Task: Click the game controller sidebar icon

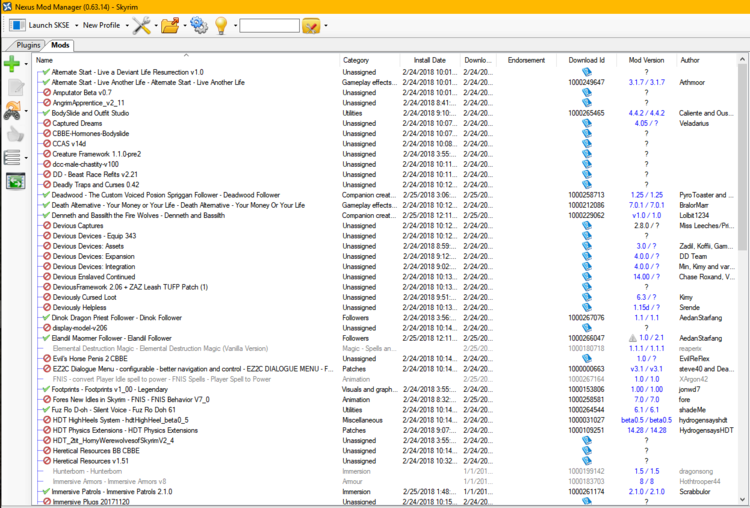Action: pos(12,110)
